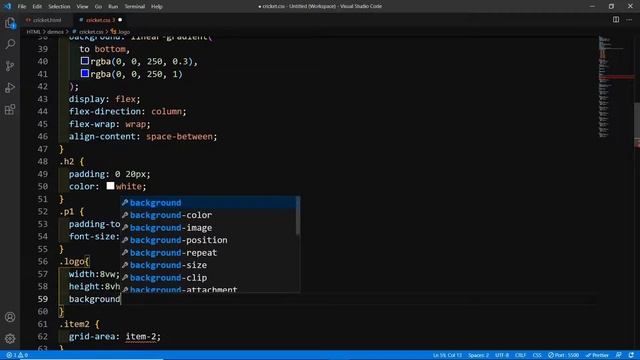Click line number 48 in gutter
This screenshot has width=640, height=360.
42,162
